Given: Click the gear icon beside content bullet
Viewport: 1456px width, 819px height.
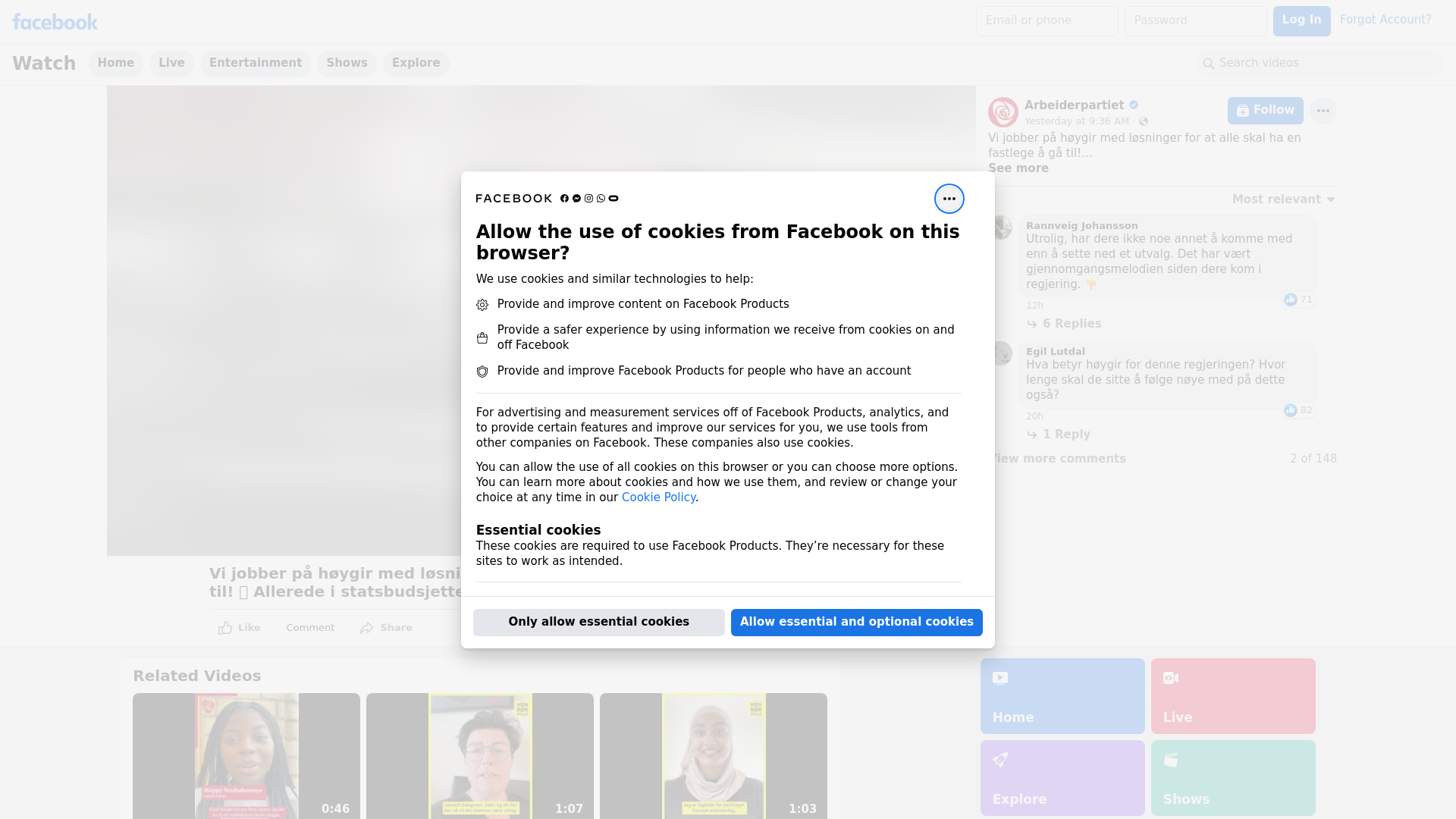Looking at the screenshot, I should click(482, 305).
